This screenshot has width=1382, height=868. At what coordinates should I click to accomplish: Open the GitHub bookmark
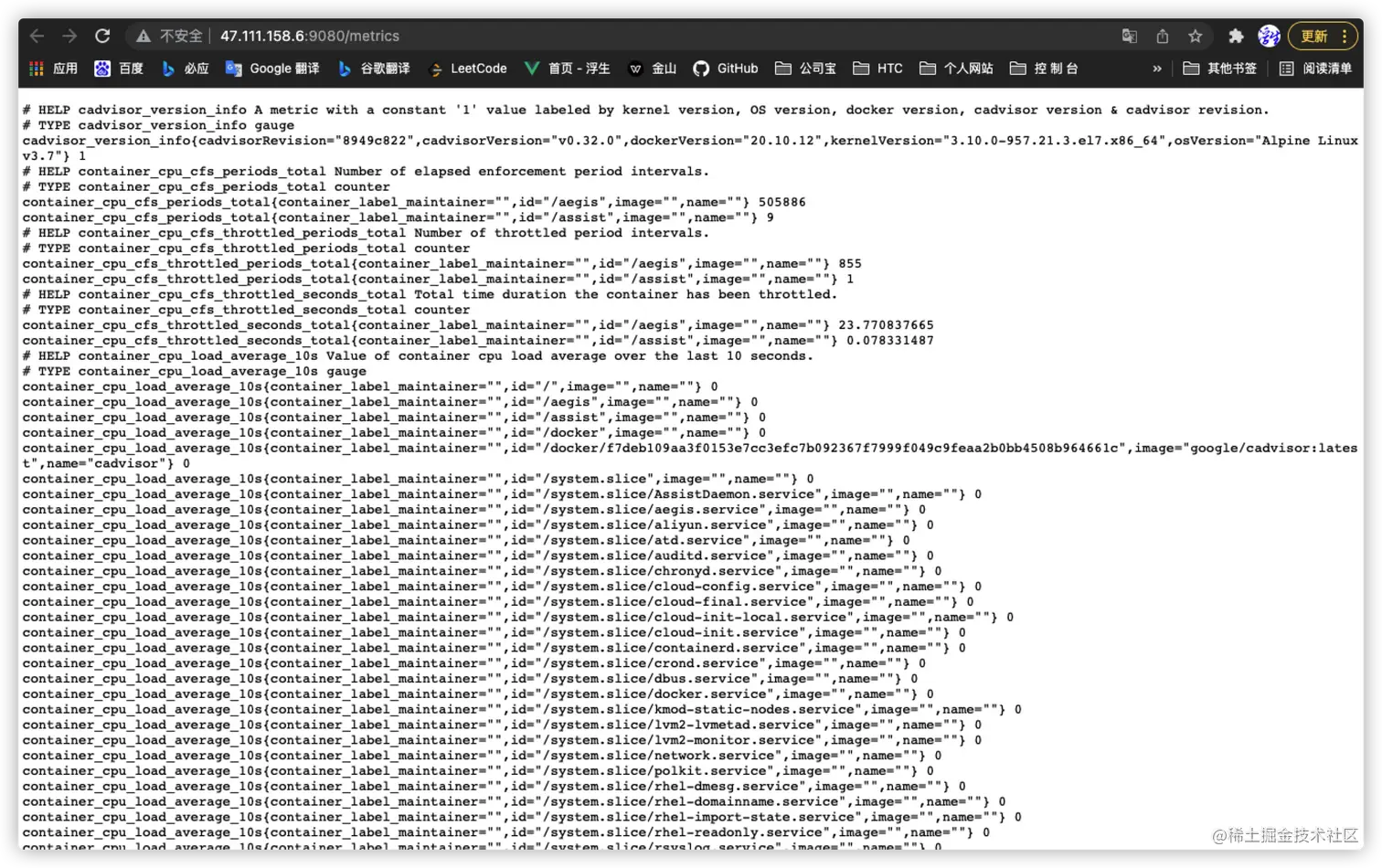[726, 69]
